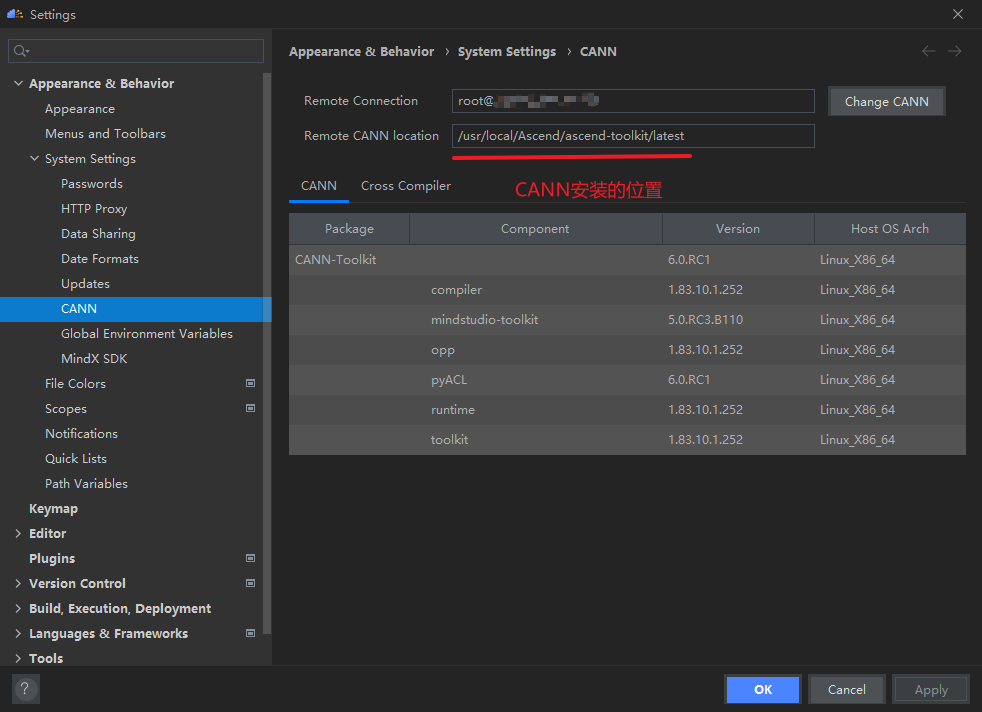Expand the Languages & Frameworks section

point(18,634)
